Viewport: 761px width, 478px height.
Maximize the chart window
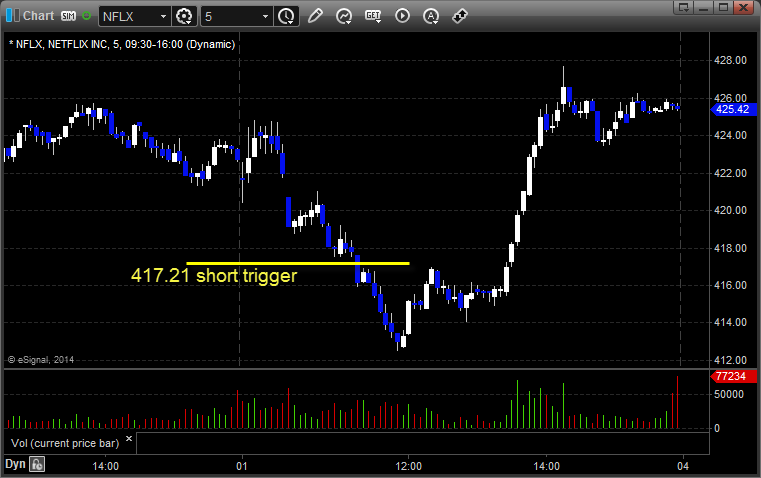(x=723, y=7)
